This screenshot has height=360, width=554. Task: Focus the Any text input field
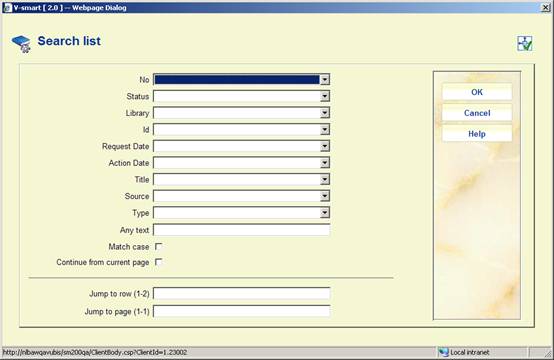[242, 230]
